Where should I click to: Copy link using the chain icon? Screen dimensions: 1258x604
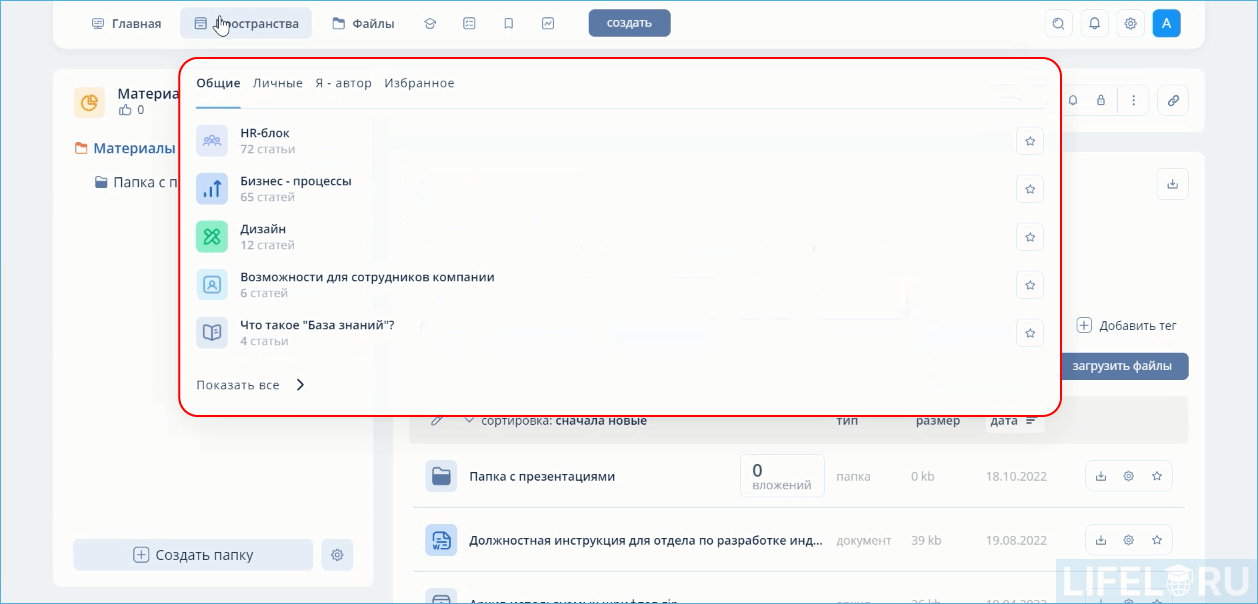point(1172,100)
